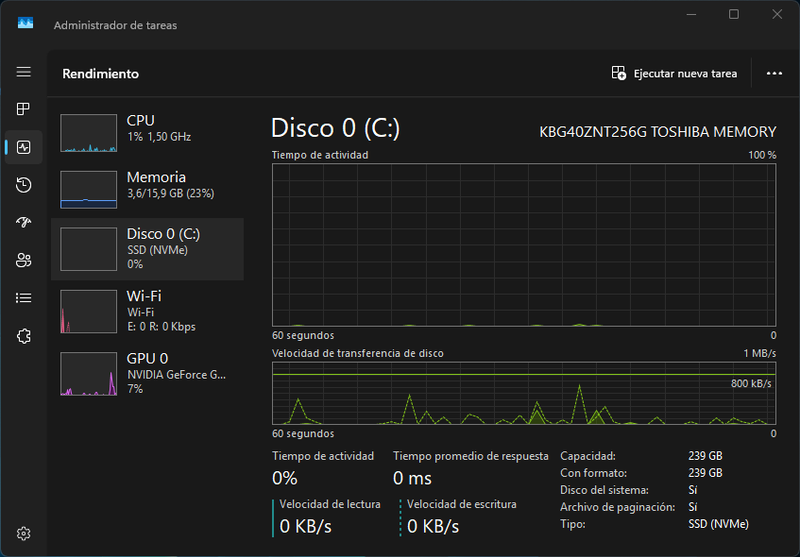The height and width of the screenshot is (557, 800).
Task: Click the Disco 0 (C:) heading
Action: pos(336,128)
